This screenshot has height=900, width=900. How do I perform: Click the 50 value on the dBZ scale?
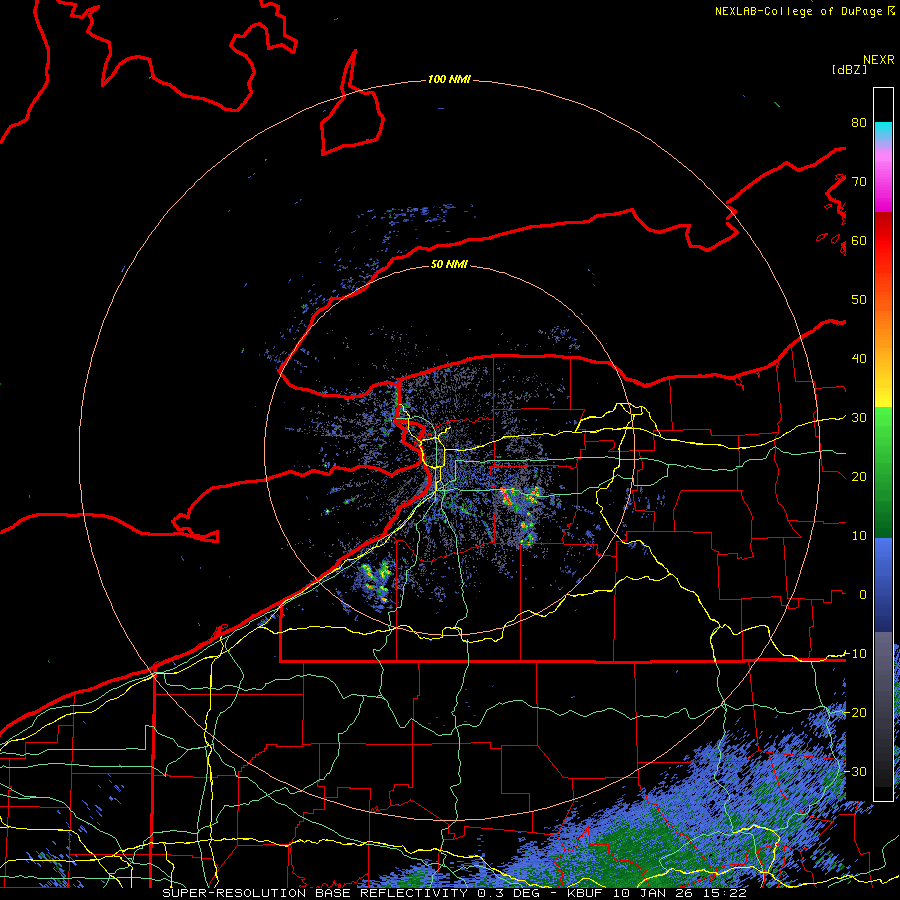pyautogui.click(x=859, y=300)
